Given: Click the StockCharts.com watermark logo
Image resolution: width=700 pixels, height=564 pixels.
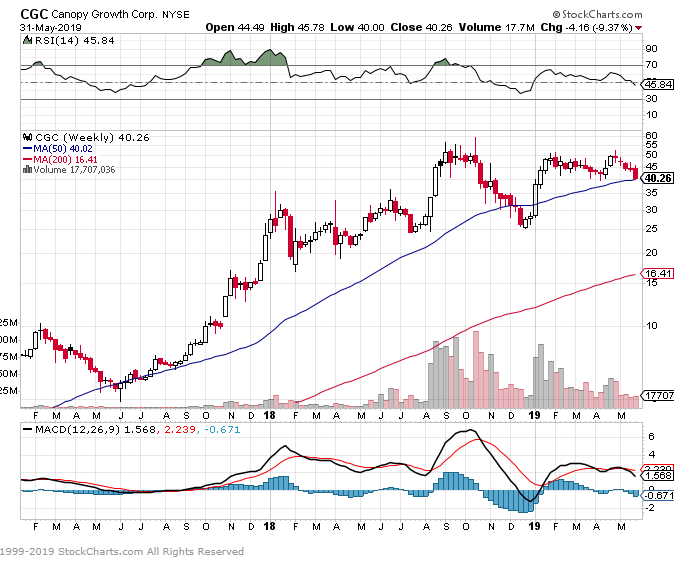Looking at the screenshot, I should (597, 14).
